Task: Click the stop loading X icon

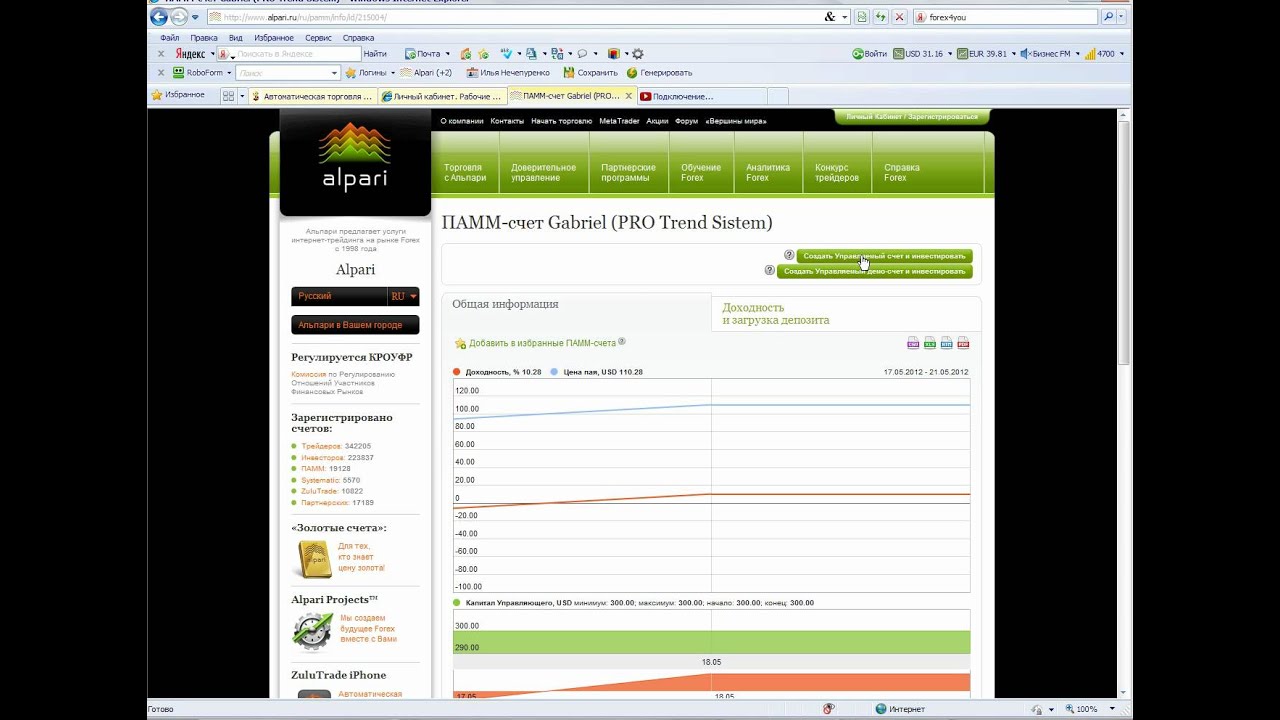Action: tap(899, 17)
